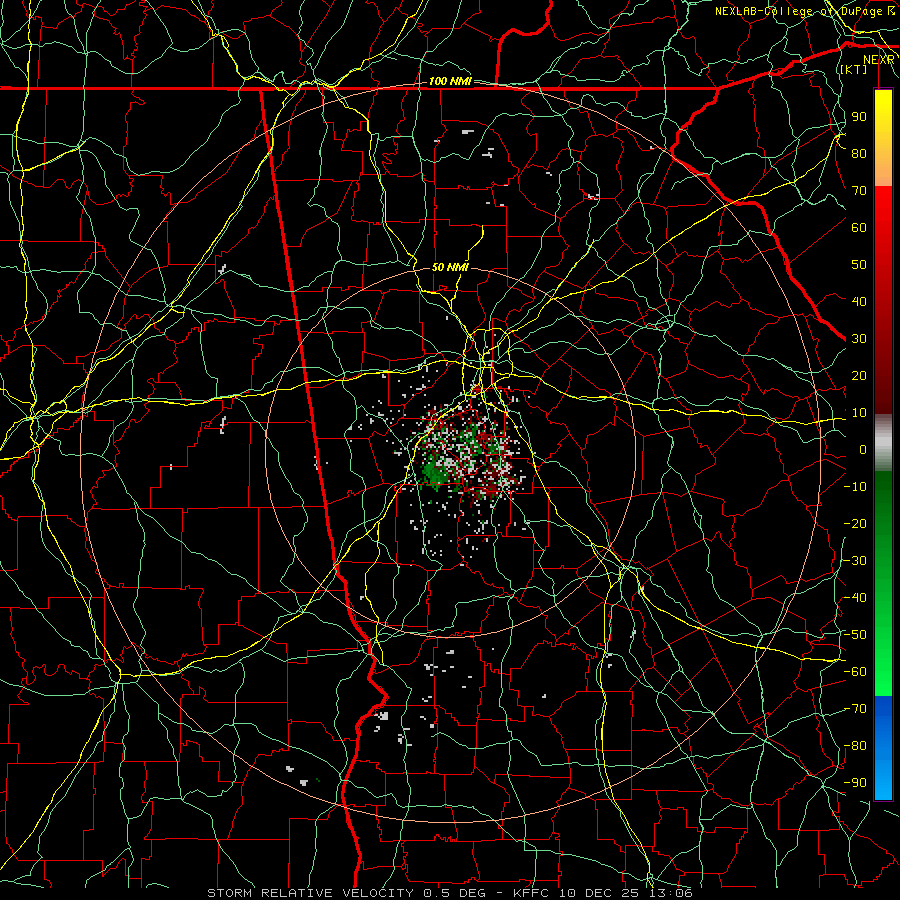
Task: Click the positive 90 scale value
Action: [x=859, y=117]
